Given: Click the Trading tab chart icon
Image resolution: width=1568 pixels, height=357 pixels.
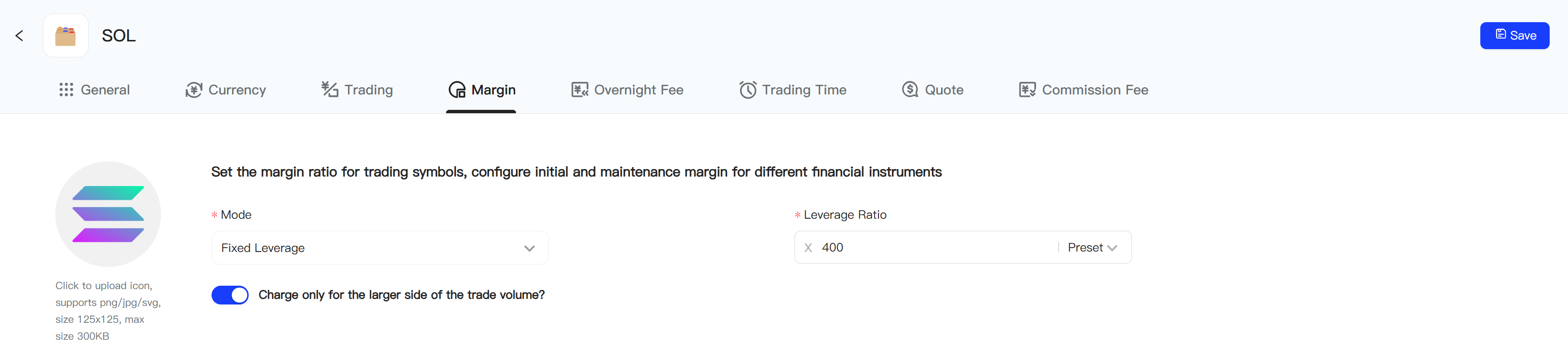Looking at the screenshot, I should point(329,90).
